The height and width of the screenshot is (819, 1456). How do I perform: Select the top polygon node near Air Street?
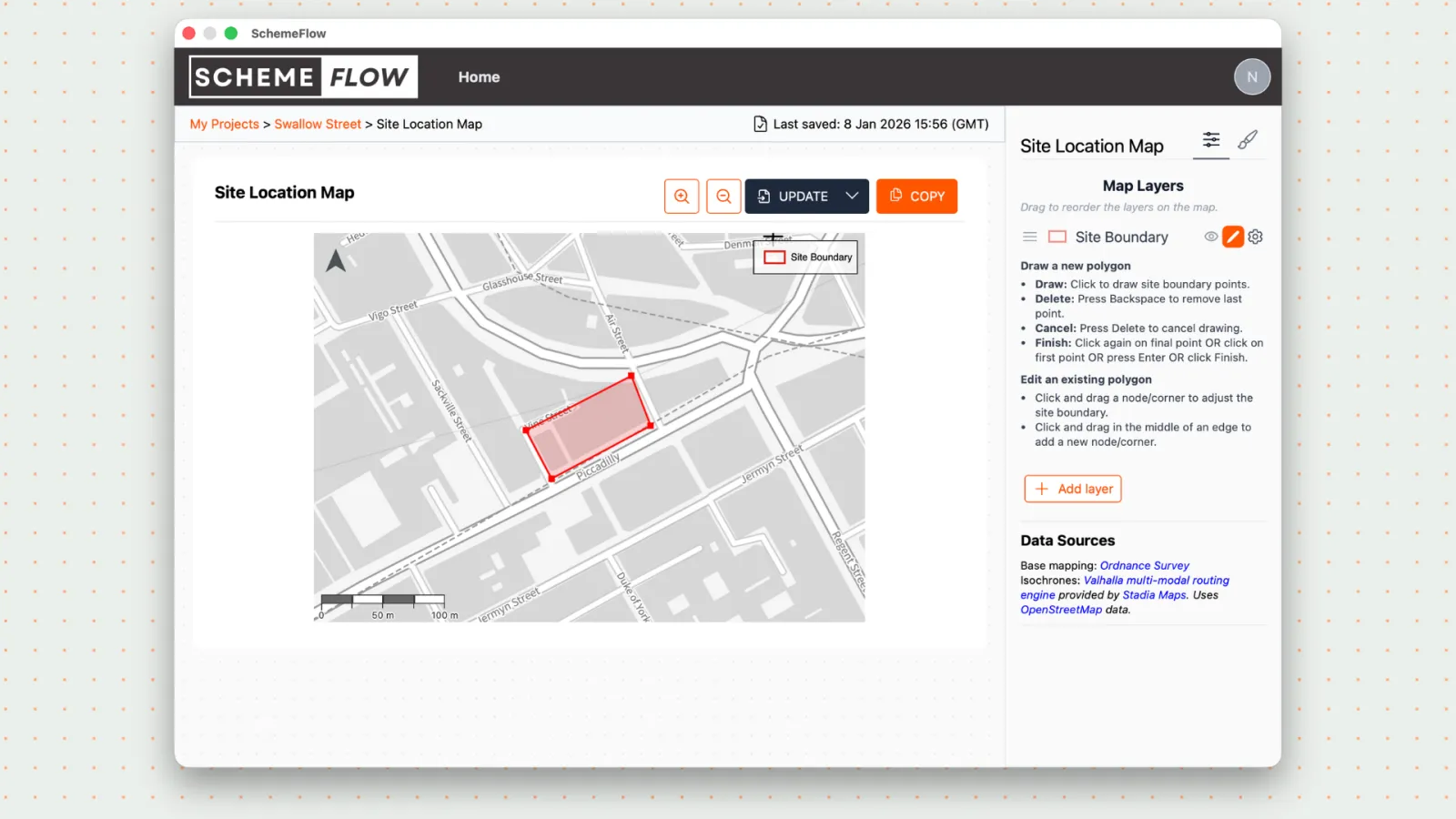click(632, 375)
